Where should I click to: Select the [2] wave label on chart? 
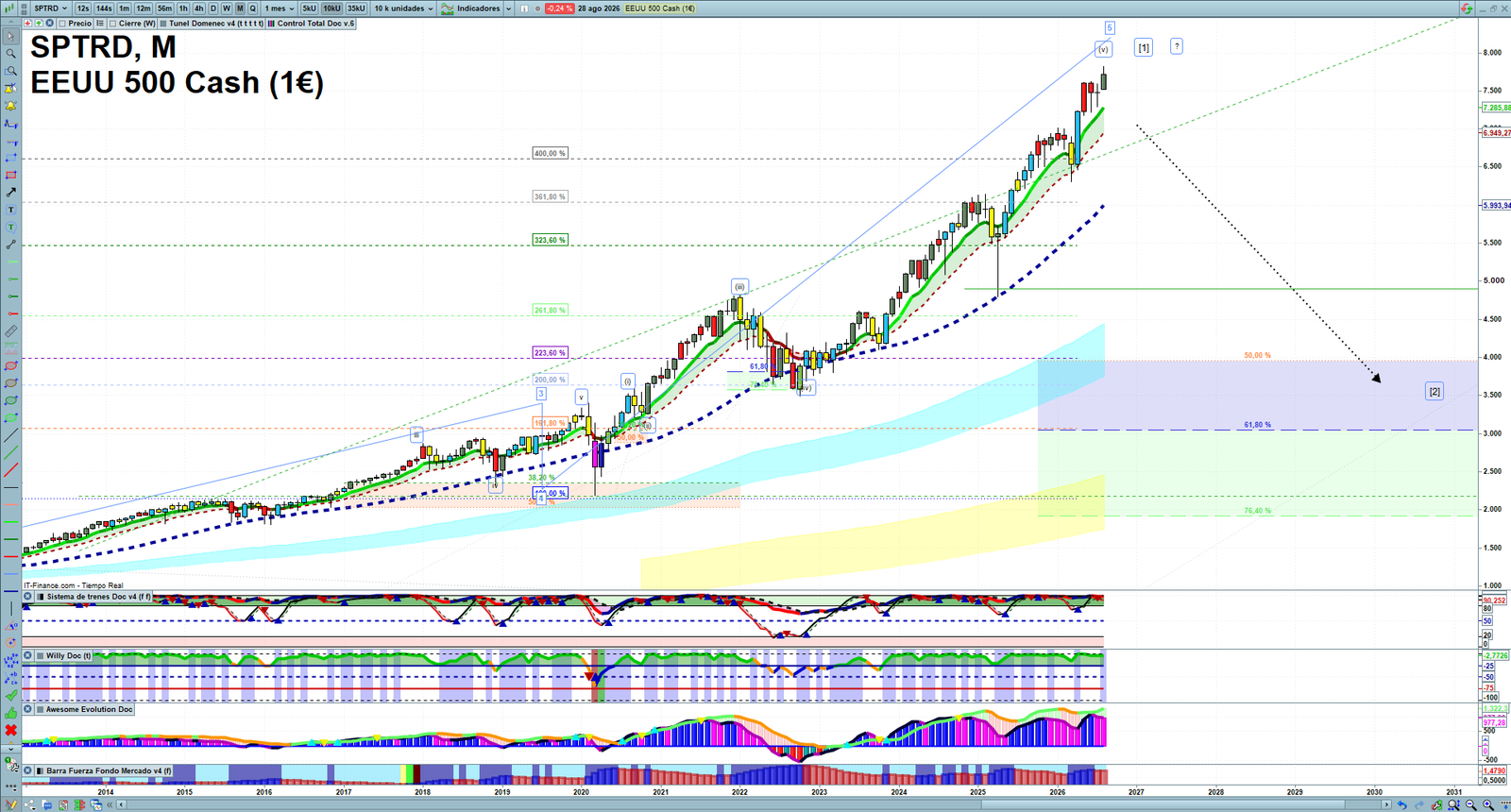(x=1434, y=391)
